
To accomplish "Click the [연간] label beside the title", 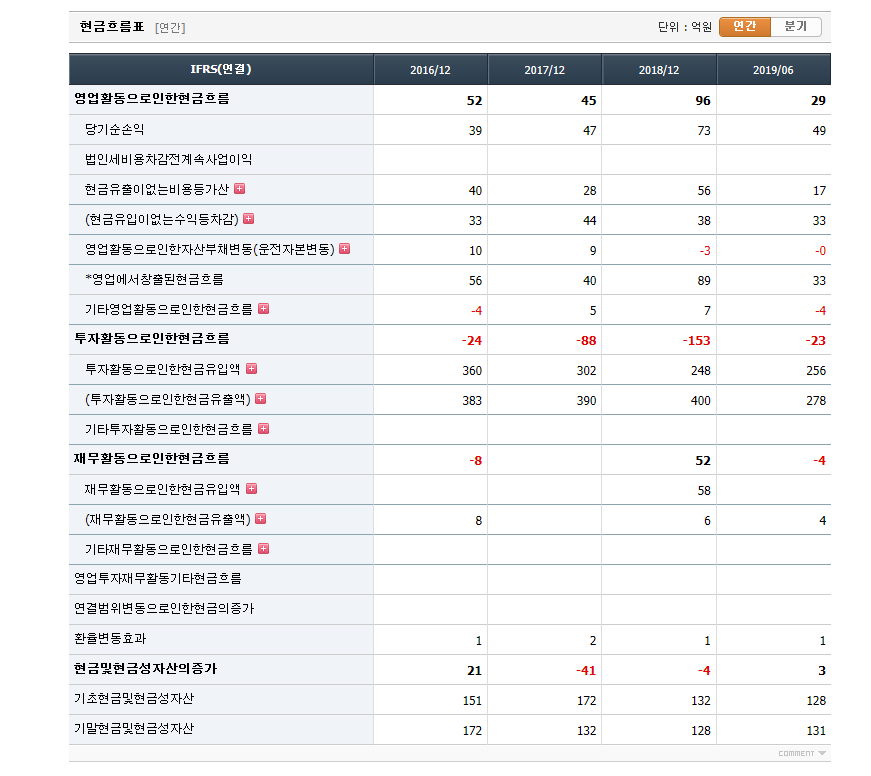I will pos(170,28).
